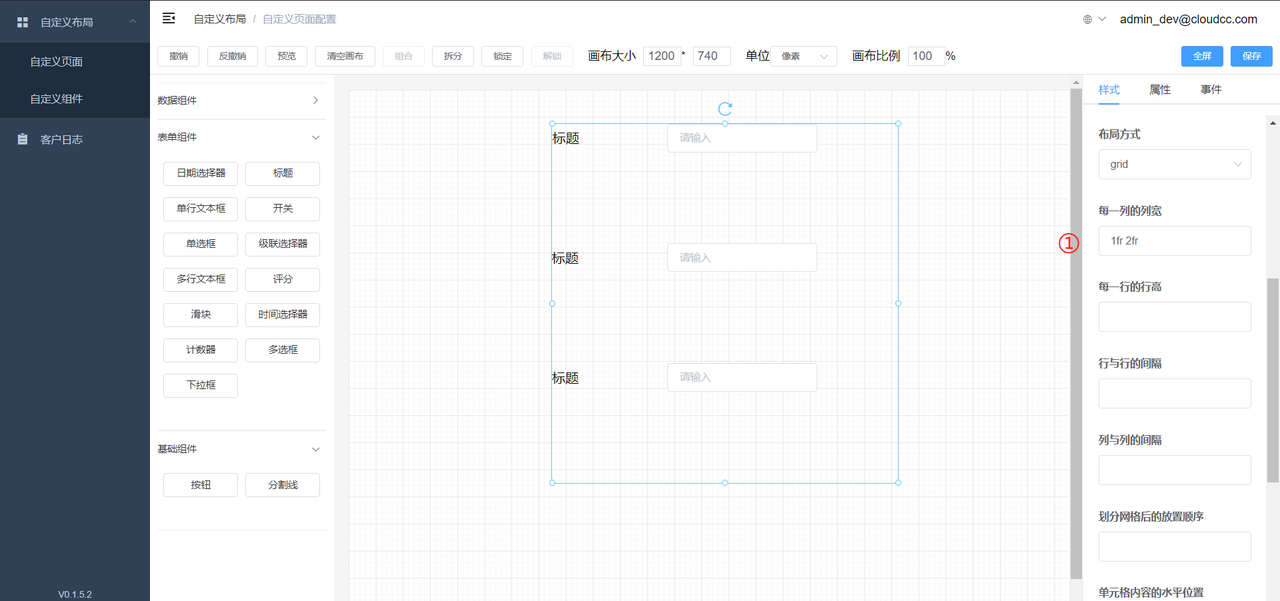The image size is (1280, 601).
Task: Click the 客户日志 clipboard icon in sidebar
Action: 23,140
